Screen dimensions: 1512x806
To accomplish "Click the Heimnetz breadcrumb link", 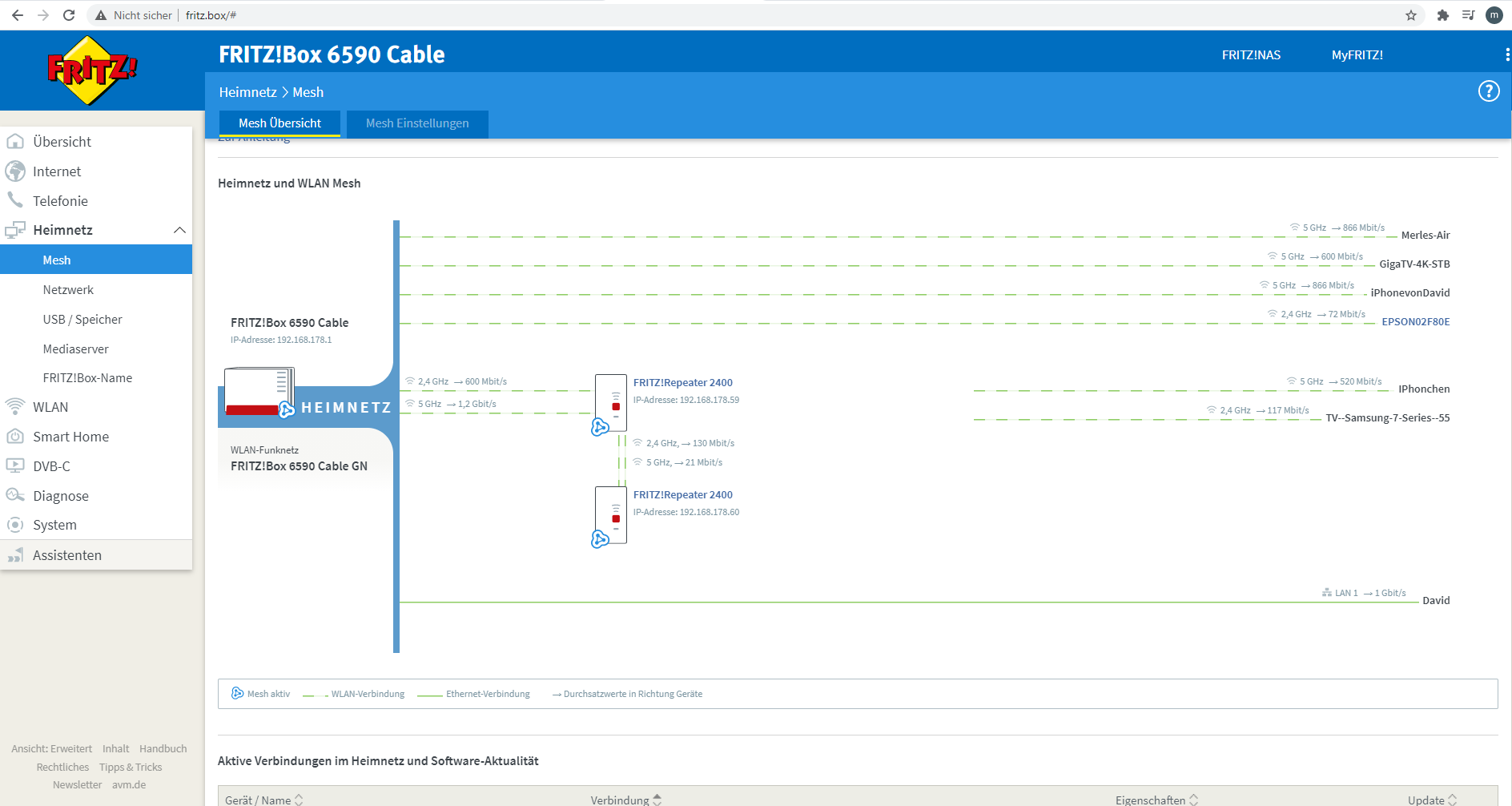I will click(x=247, y=92).
